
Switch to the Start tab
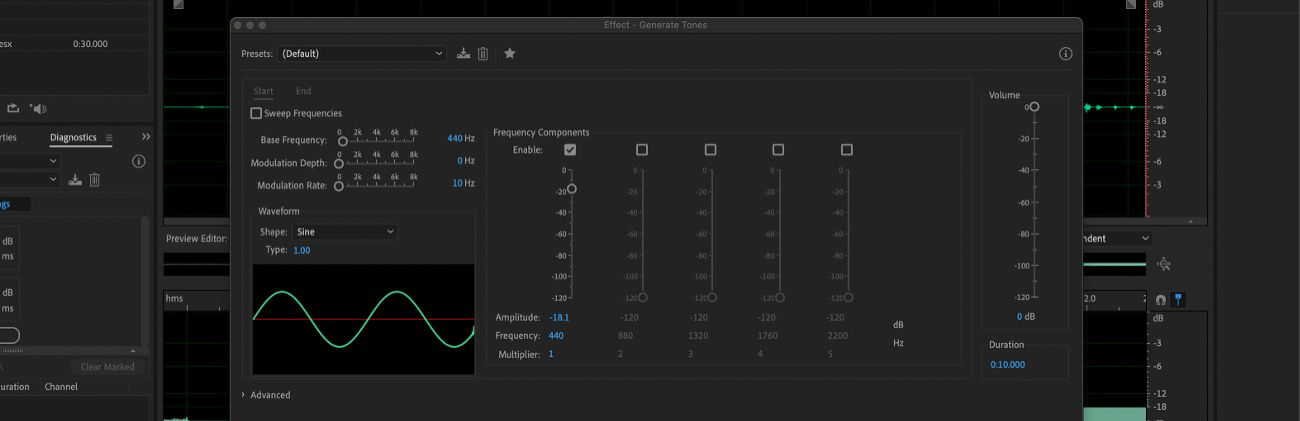[x=263, y=91]
